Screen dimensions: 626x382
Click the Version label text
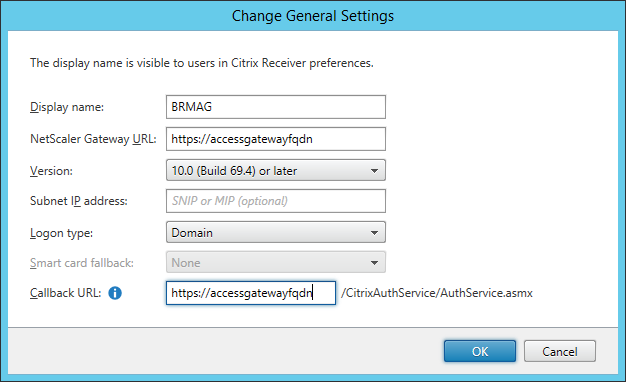[52, 171]
